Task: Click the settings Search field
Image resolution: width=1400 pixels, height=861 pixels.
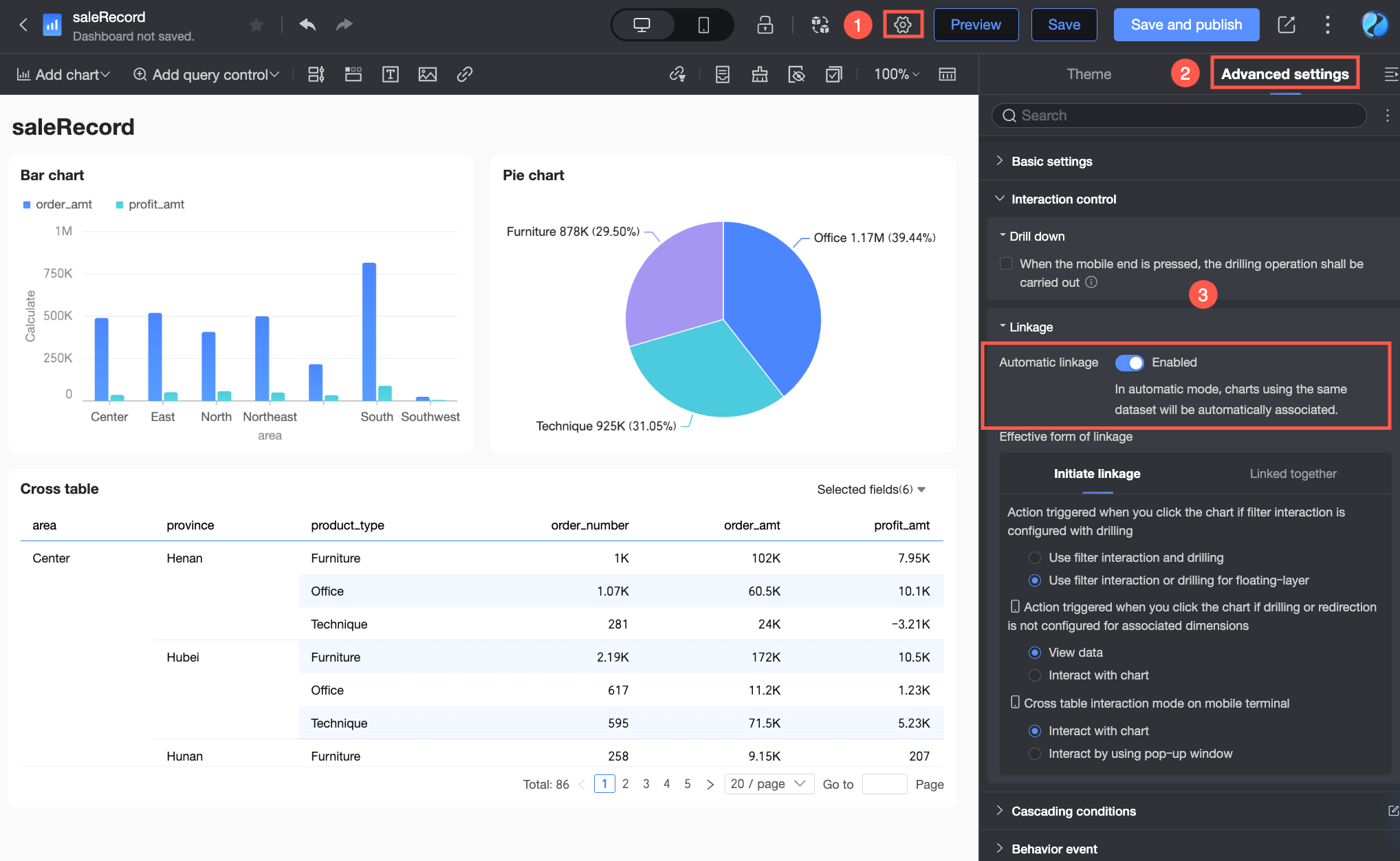Action: point(1179,116)
